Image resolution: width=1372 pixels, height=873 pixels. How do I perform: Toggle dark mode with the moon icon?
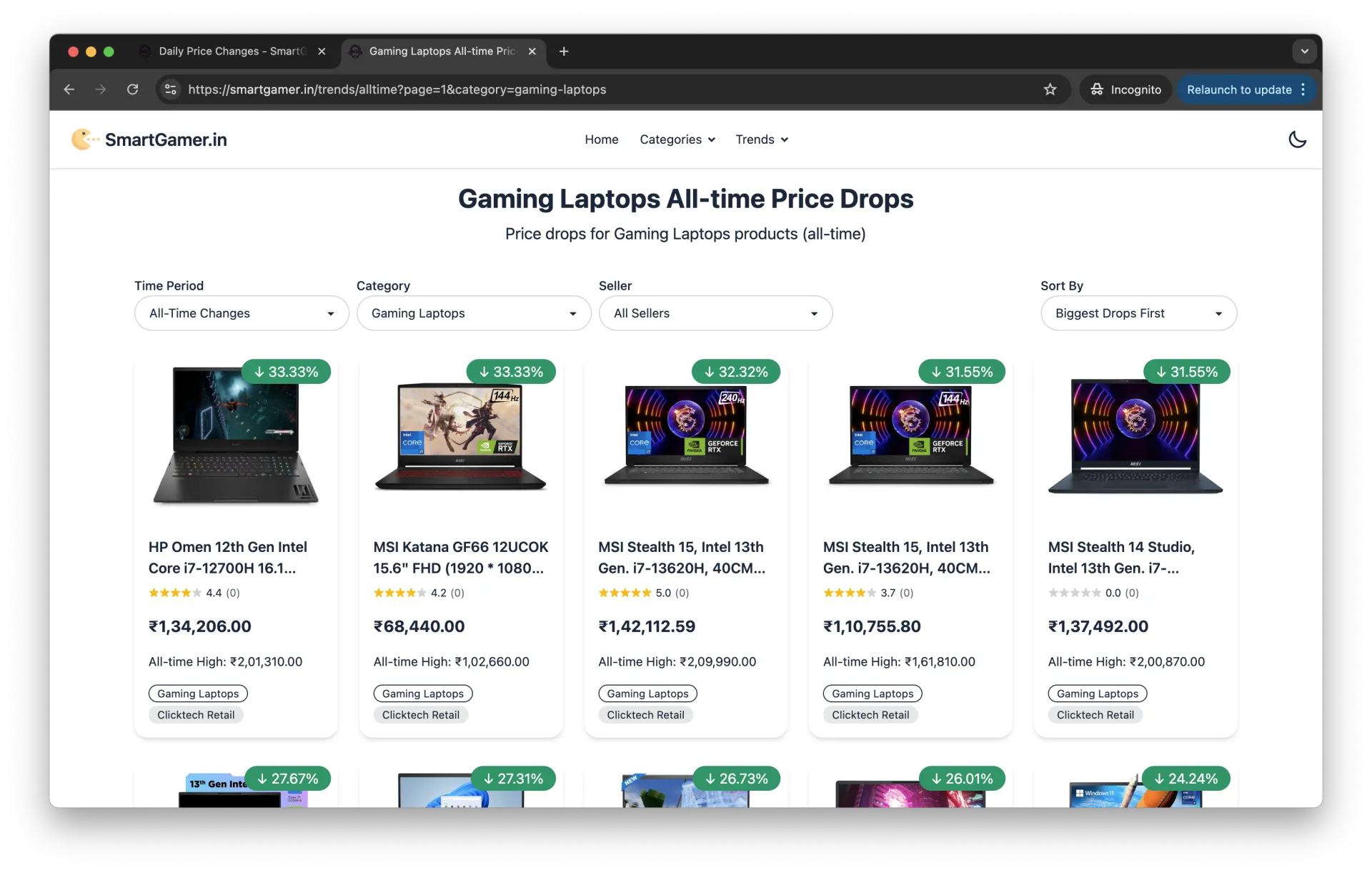(x=1297, y=139)
